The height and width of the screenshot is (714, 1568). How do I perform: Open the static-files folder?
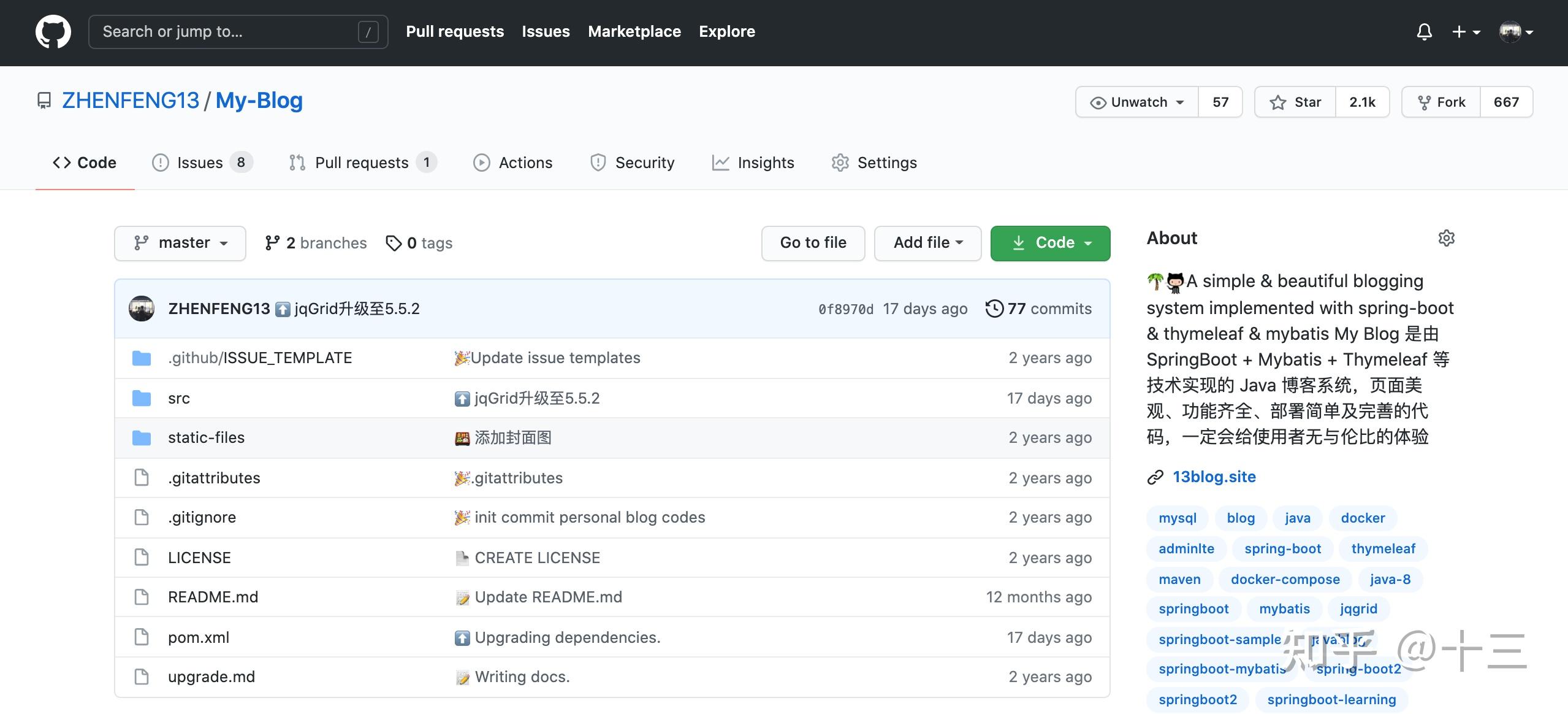(x=206, y=437)
